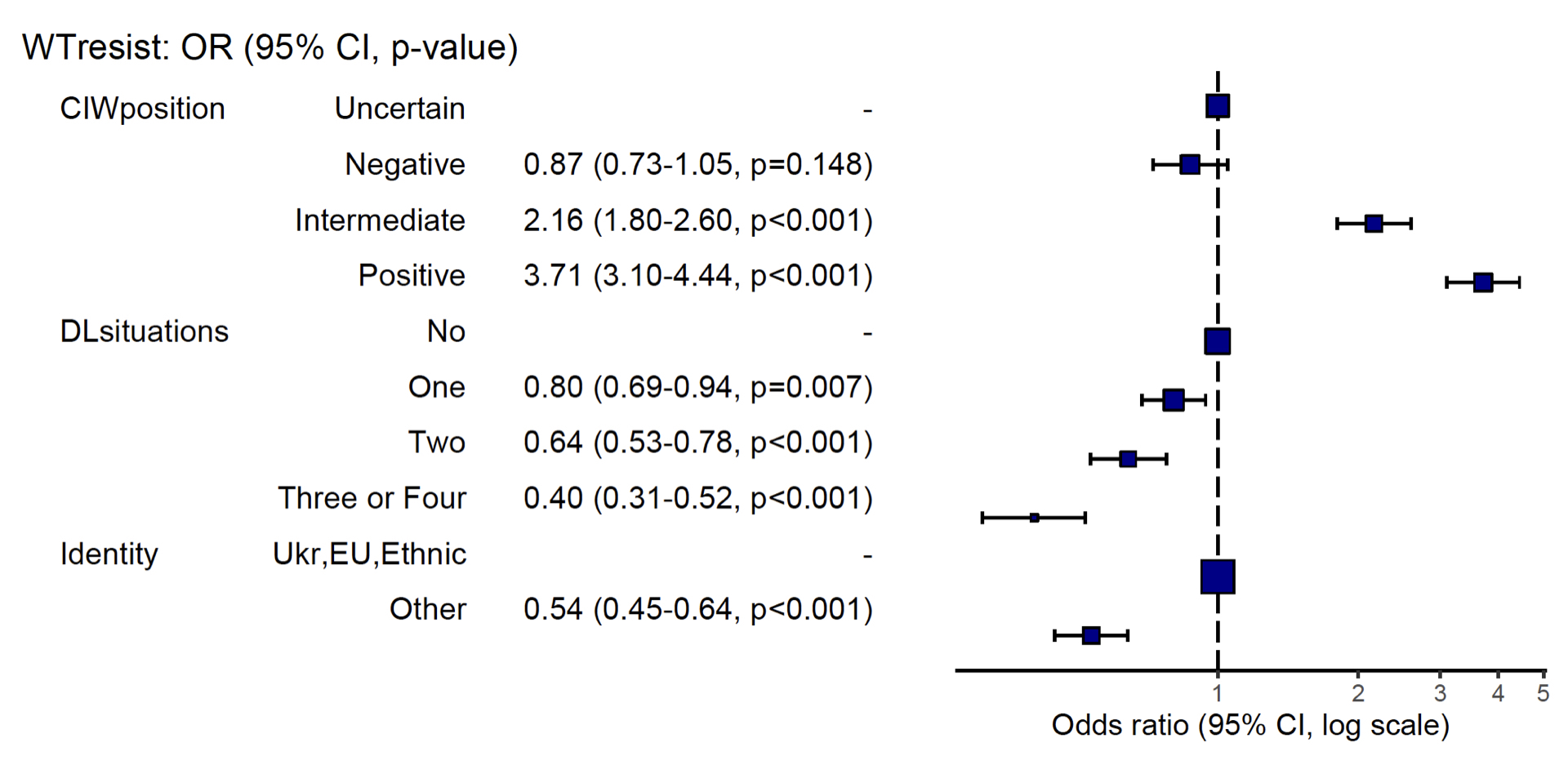
Task: Click the DLsituations One square marker
Action: tap(1174, 400)
